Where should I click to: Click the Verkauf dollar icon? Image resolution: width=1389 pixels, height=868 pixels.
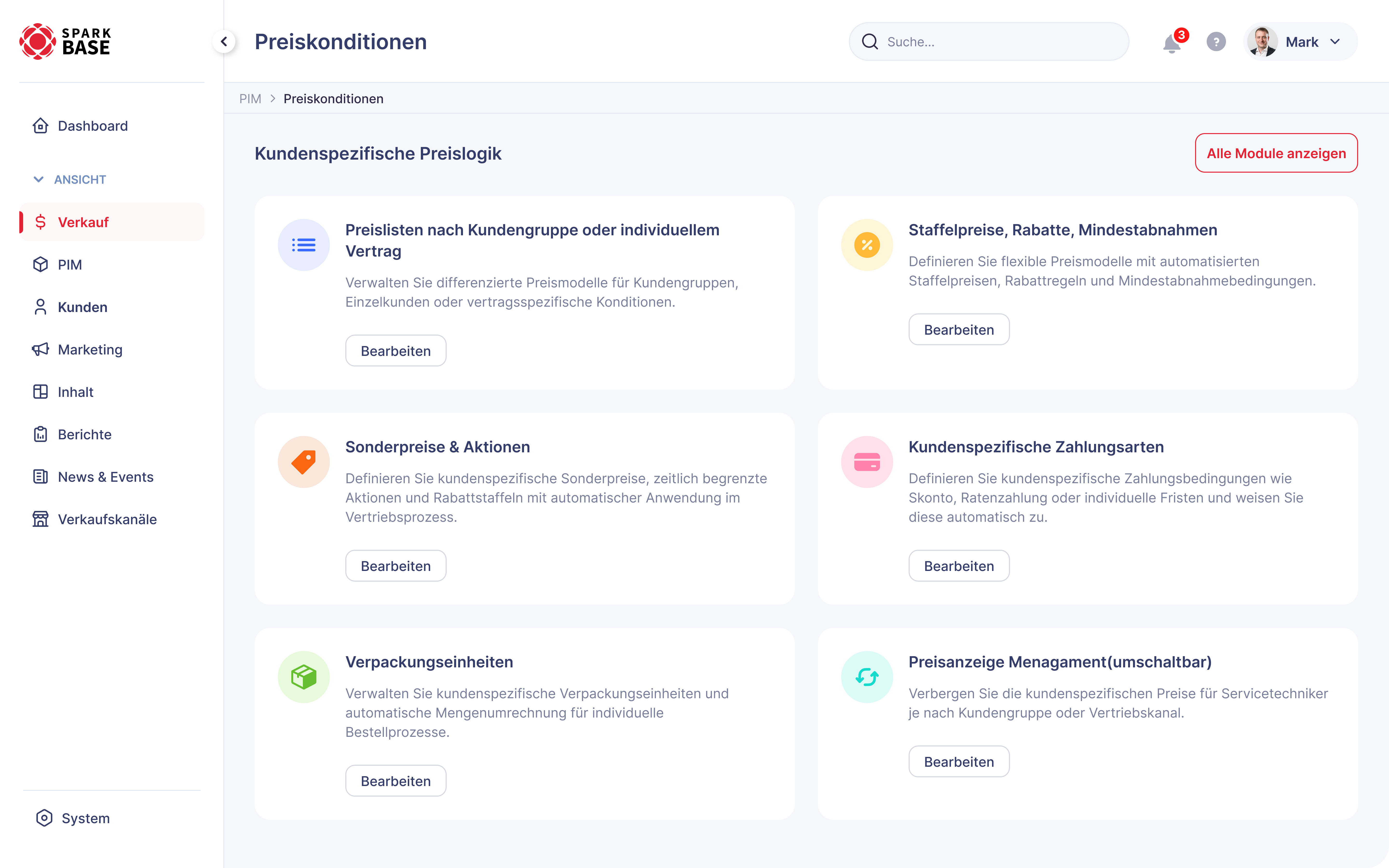(x=40, y=222)
